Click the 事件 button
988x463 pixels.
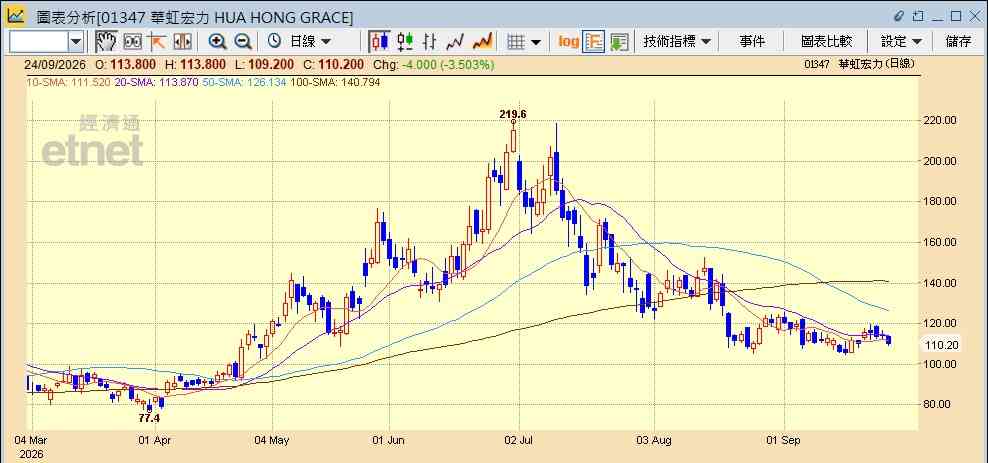pos(752,42)
